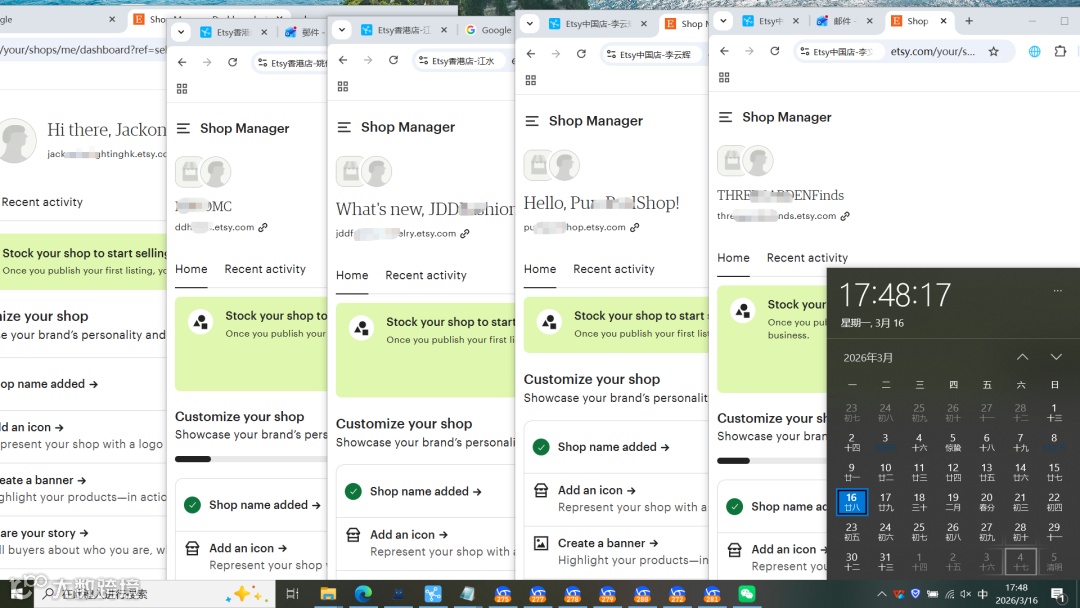
Task: Open hamburger menu in DMC Shop Manager window
Action: coord(183,128)
